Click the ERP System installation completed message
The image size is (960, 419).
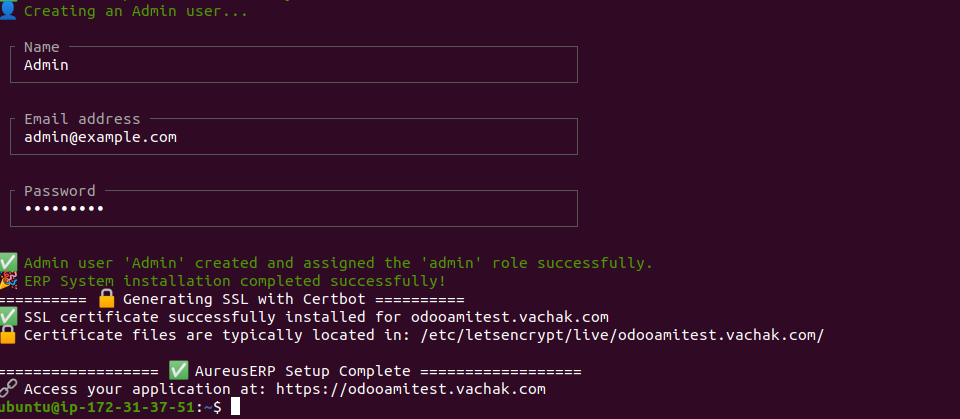(x=235, y=281)
